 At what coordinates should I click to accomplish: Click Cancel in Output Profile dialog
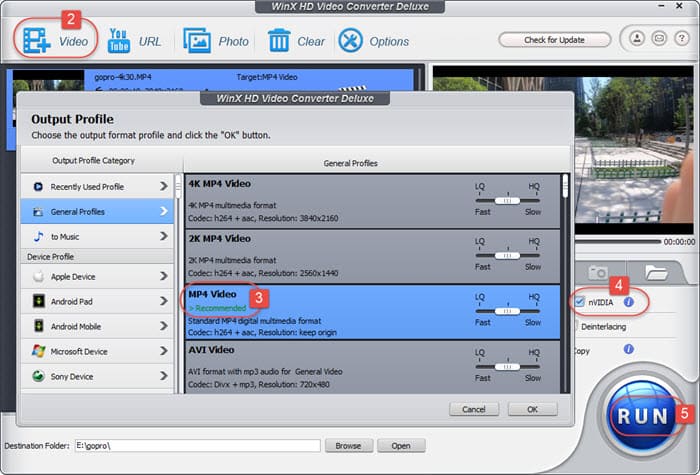click(474, 409)
